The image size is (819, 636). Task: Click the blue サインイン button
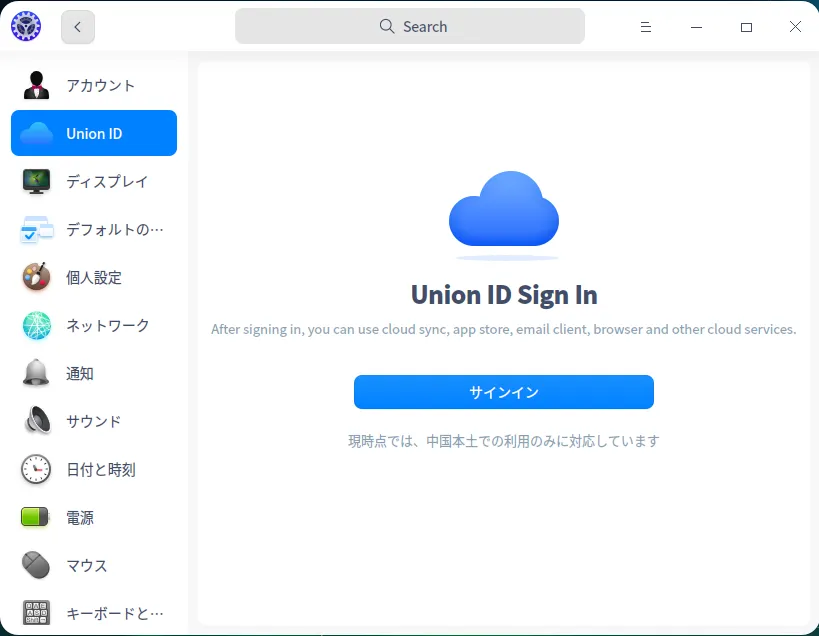504,392
